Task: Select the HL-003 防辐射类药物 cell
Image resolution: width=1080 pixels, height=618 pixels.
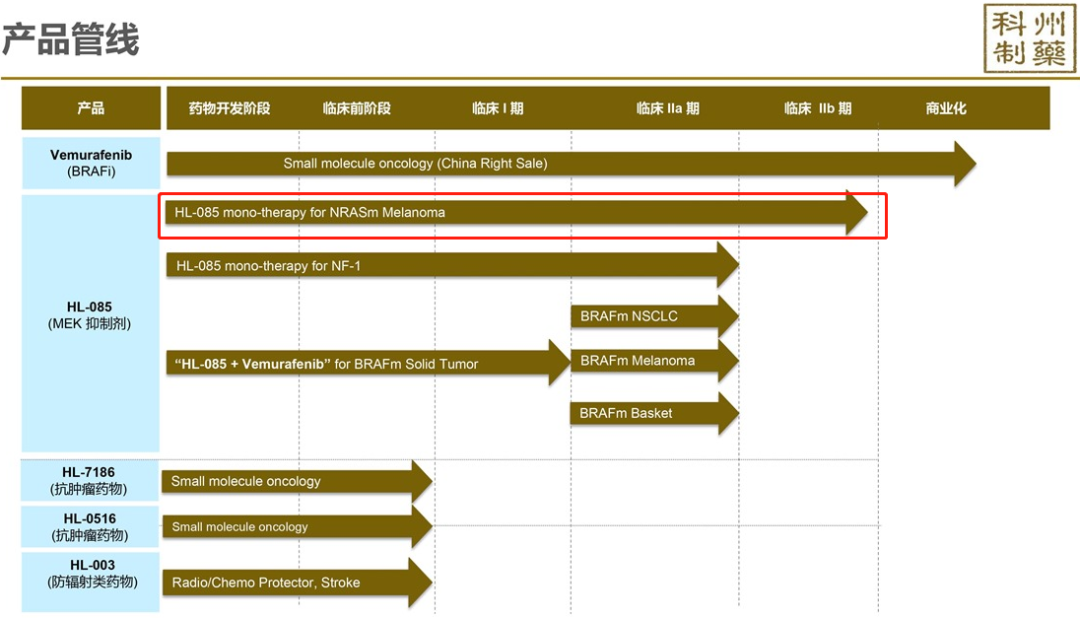Action: tap(90, 581)
